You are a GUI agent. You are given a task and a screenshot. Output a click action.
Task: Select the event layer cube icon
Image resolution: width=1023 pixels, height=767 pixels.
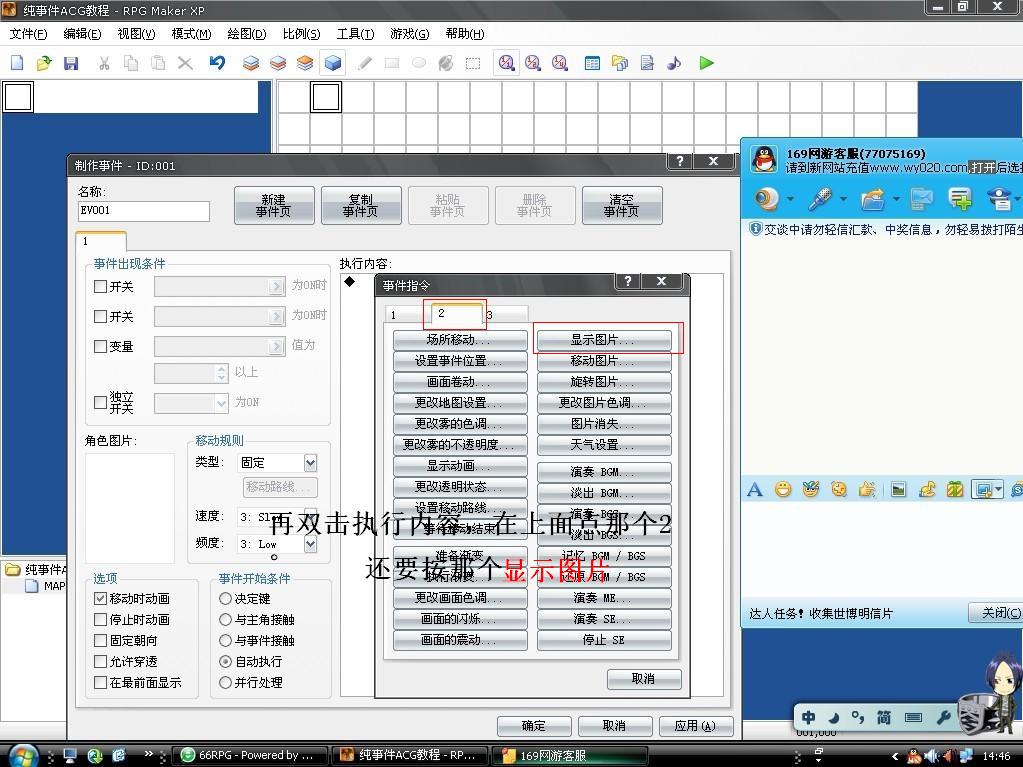coord(333,63)
